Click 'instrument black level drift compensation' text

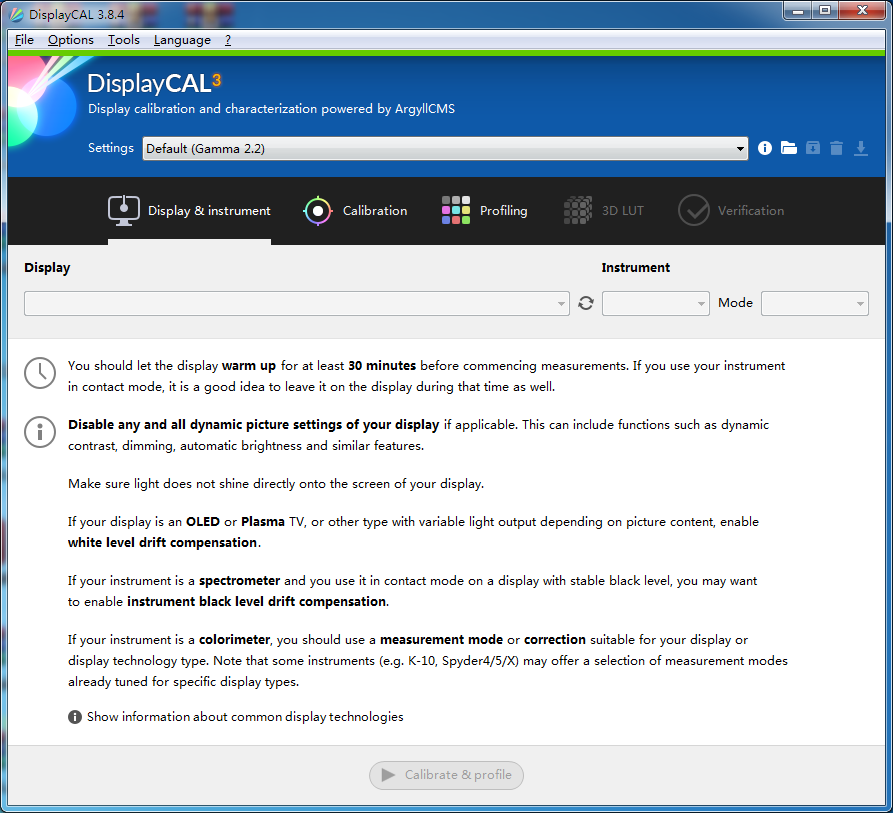[256, 602]
